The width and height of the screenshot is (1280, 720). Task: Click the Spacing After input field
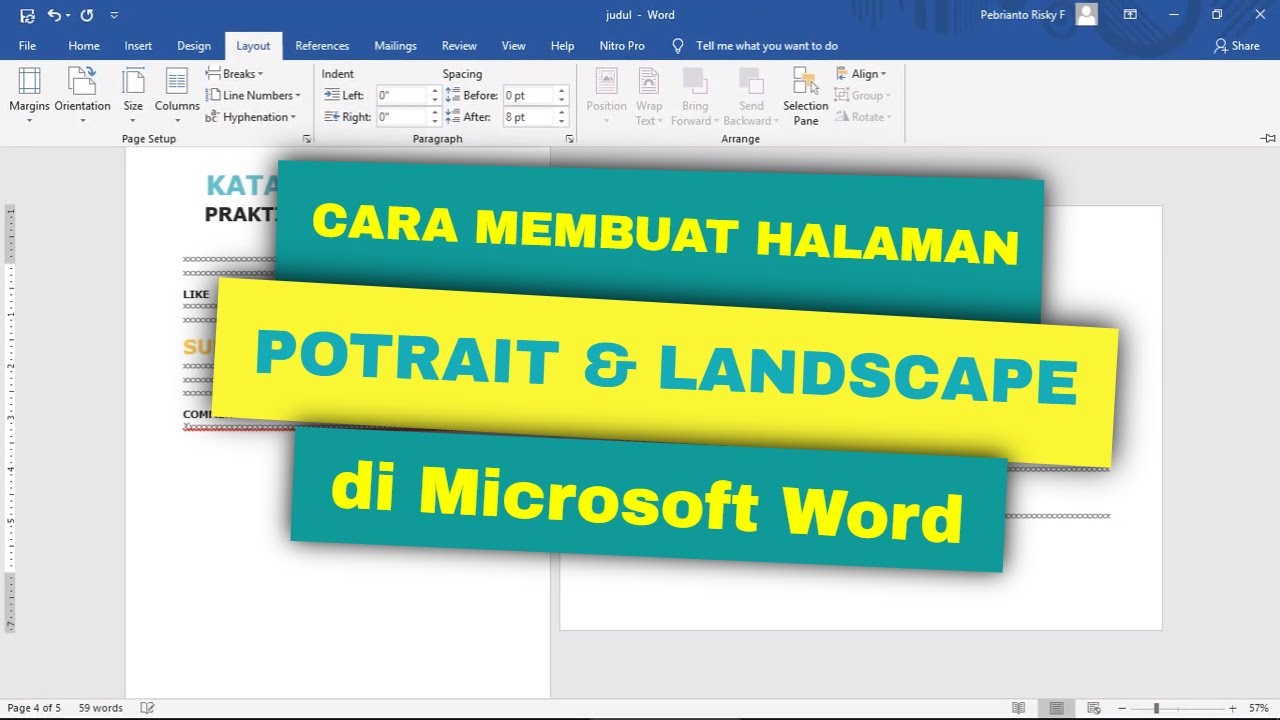coord(528,117)
